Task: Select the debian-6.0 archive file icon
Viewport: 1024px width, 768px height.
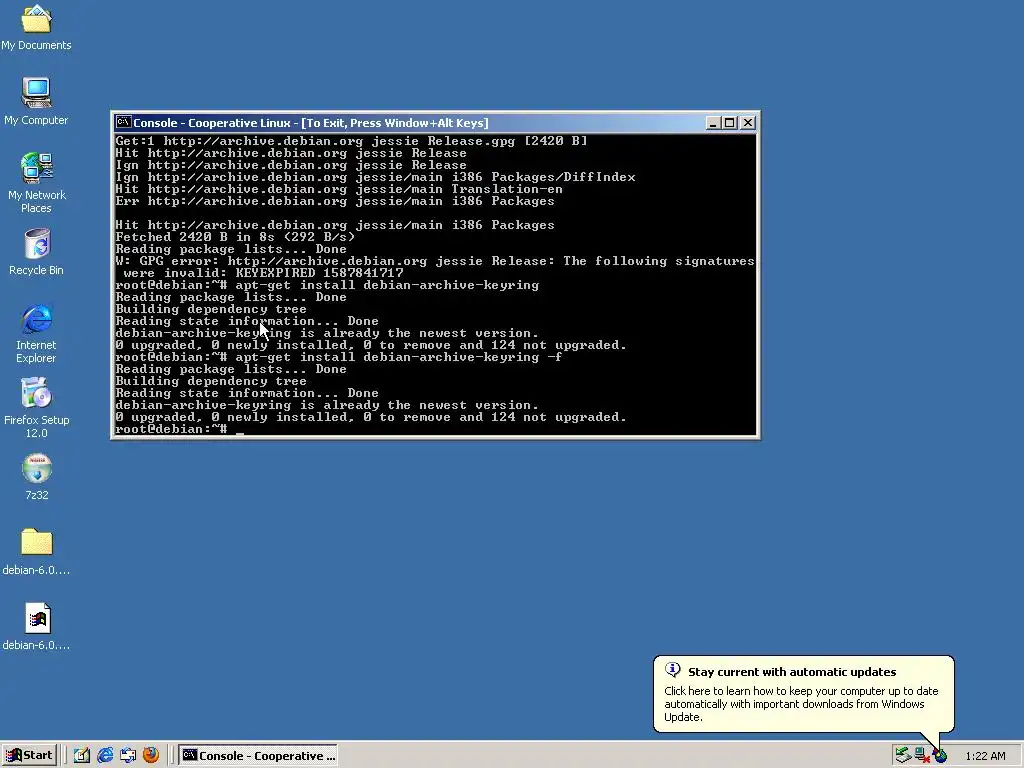Action: point(37,627)
